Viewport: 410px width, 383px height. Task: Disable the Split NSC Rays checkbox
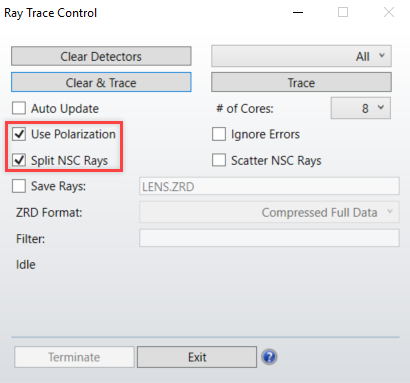click(19, 160)
